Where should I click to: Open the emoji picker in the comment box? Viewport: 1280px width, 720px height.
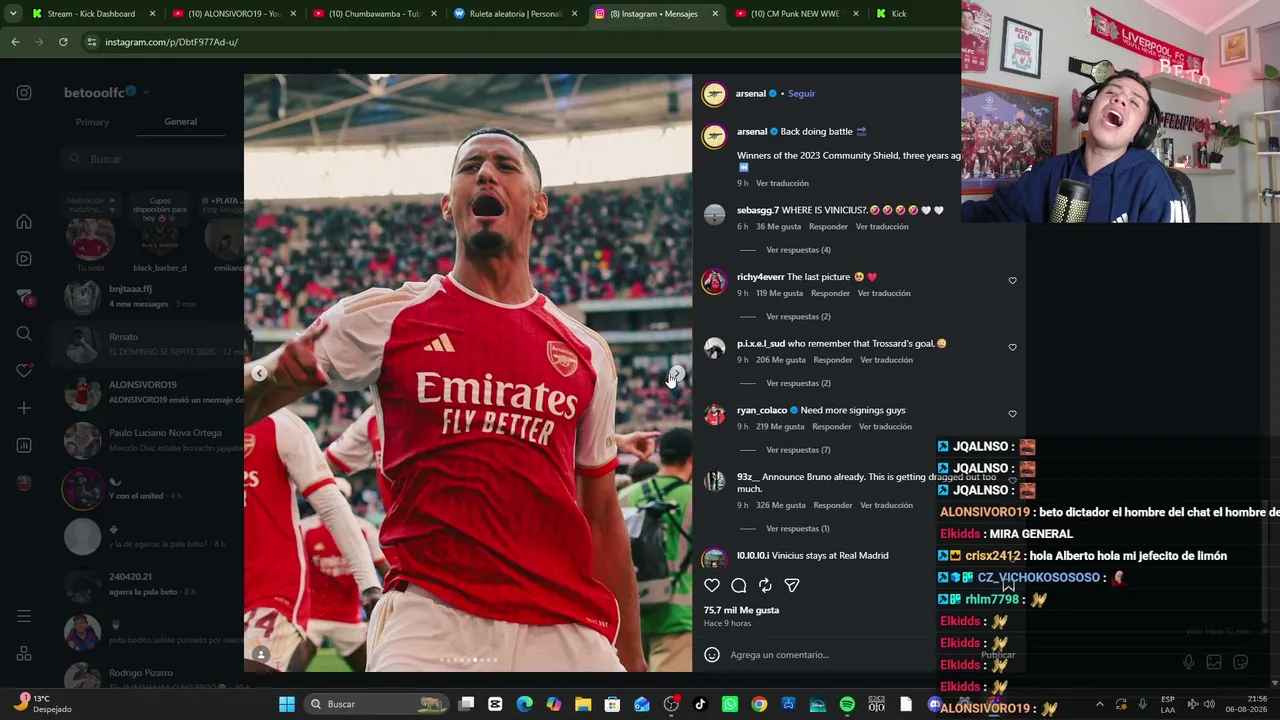click(x=712, y=655)
